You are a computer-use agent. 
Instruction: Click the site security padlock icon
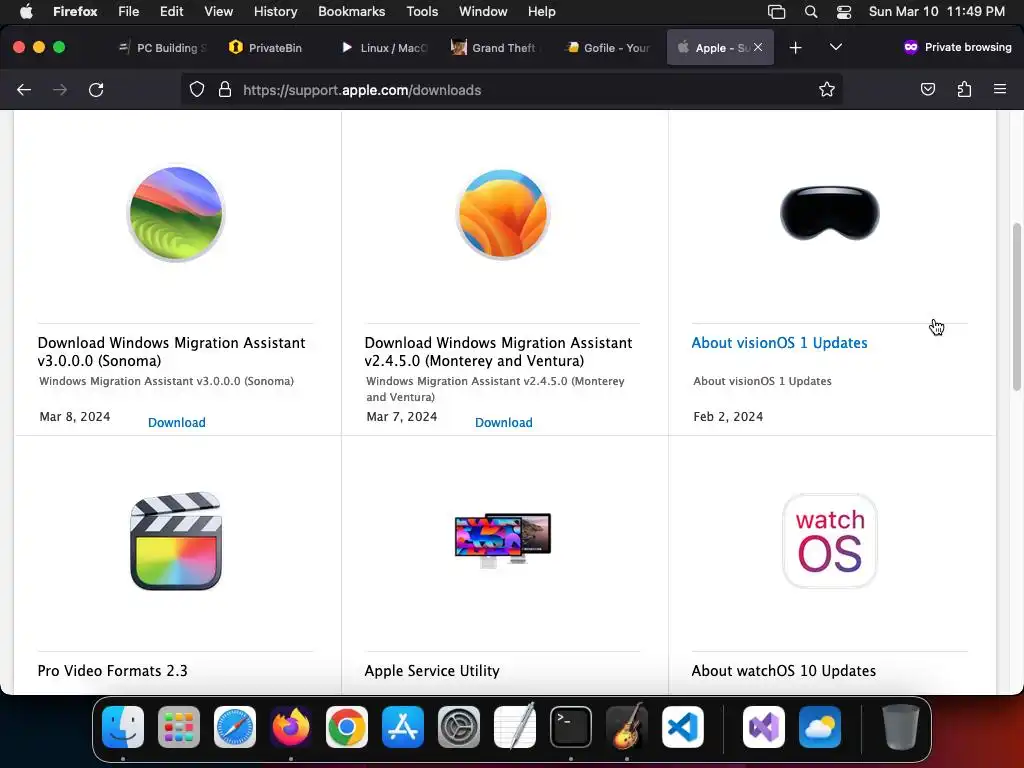coord(225,89)
